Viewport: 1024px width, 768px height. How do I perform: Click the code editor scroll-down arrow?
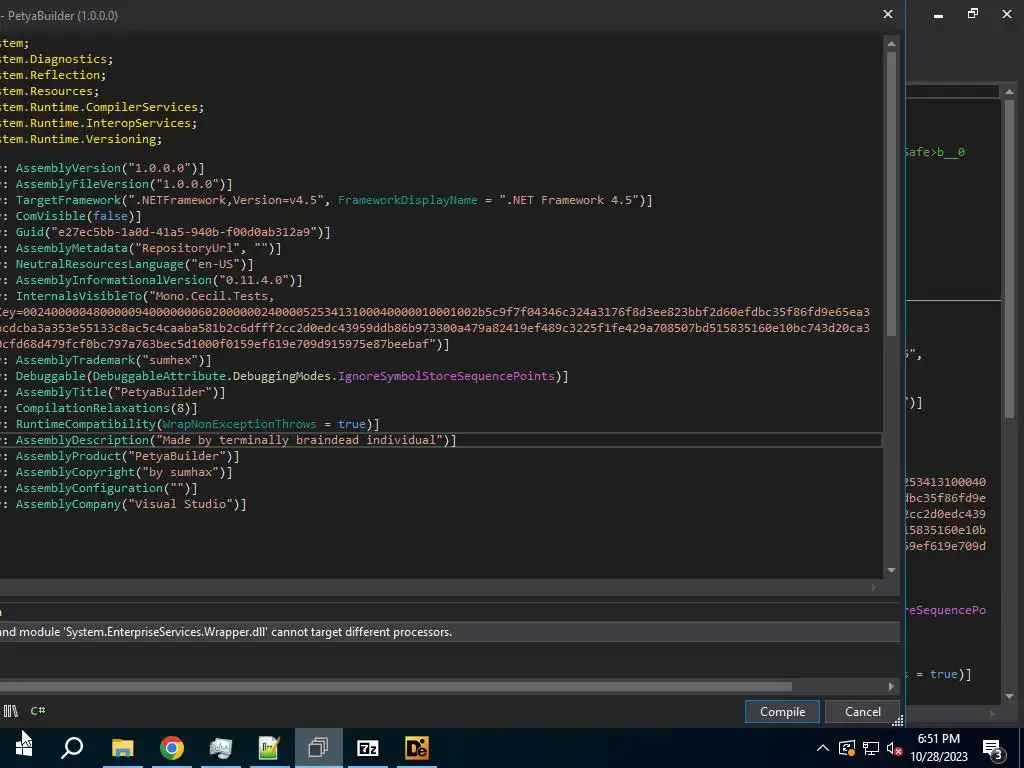(891, 570)
